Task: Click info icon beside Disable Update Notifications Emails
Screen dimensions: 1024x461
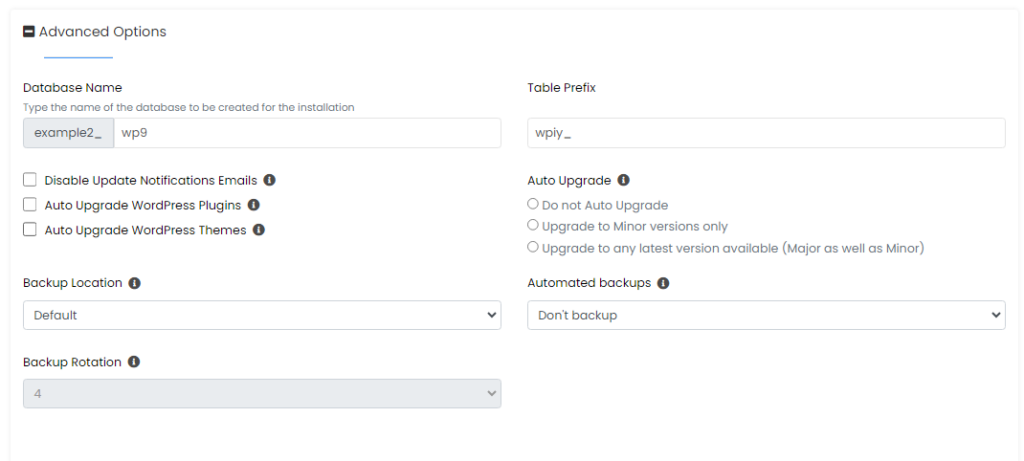Action: [270, 181]
